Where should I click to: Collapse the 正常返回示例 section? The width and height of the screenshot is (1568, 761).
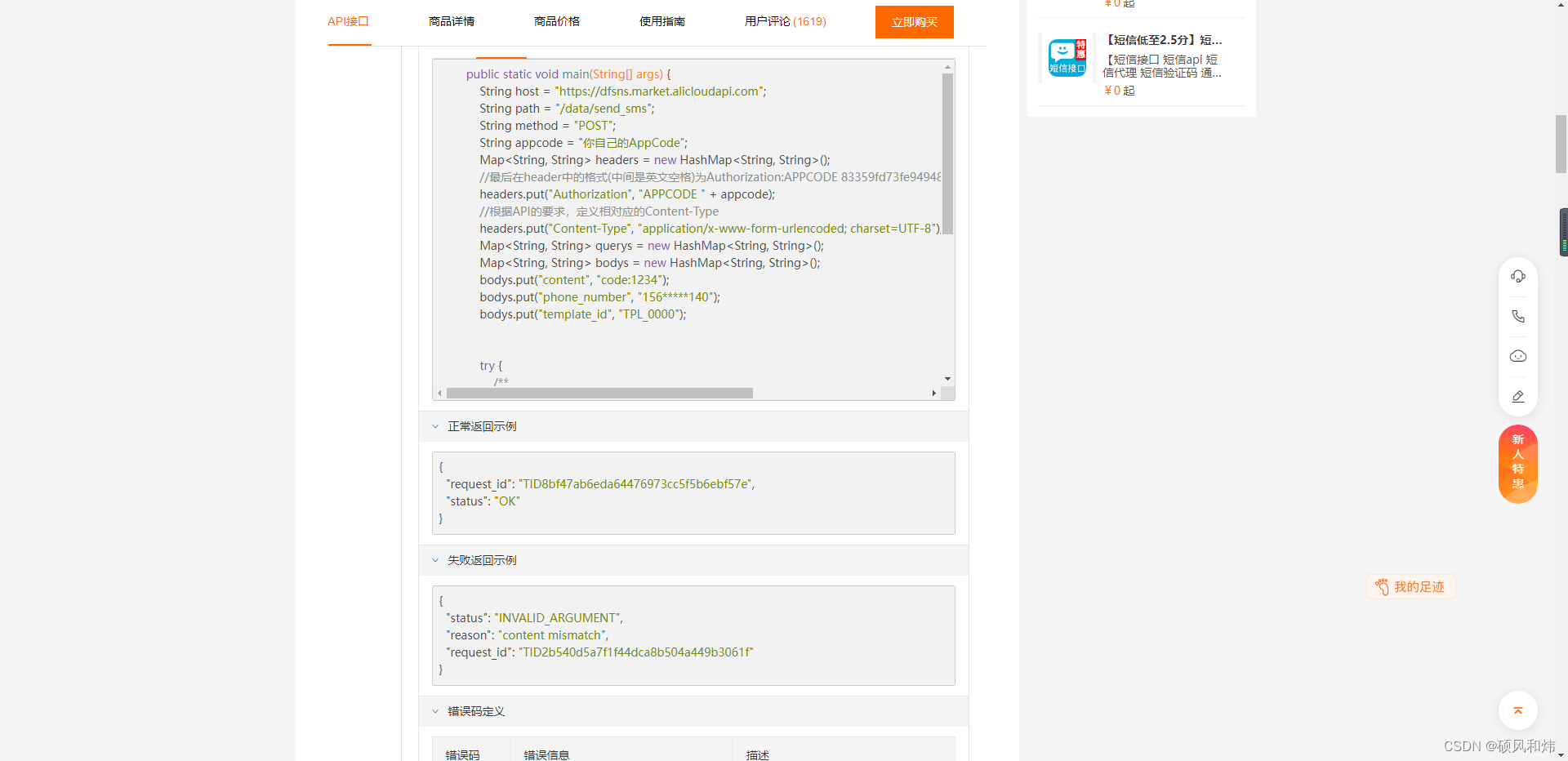pos(435,426)
